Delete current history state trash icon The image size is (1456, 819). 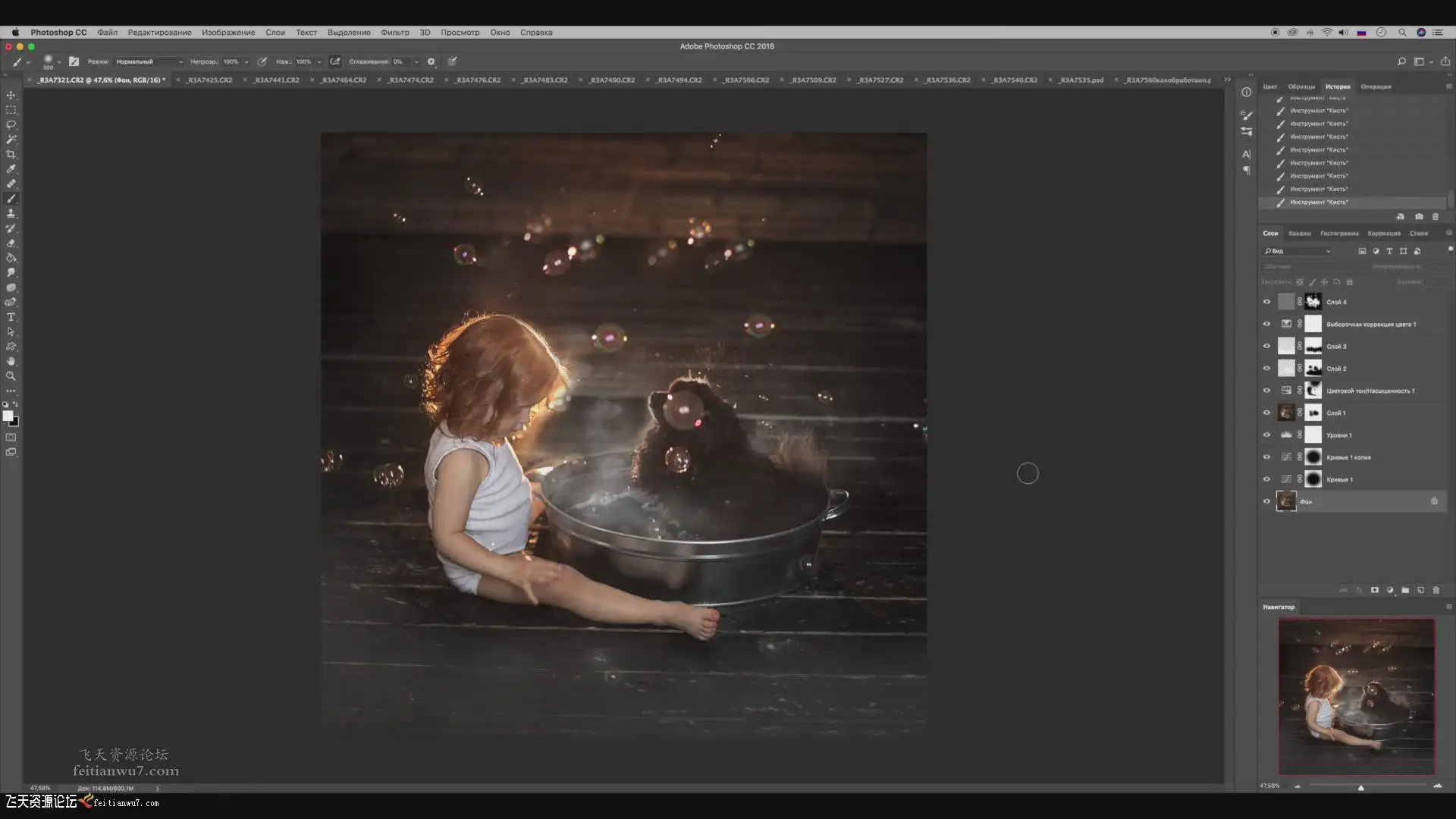(x=1436, y=217)
